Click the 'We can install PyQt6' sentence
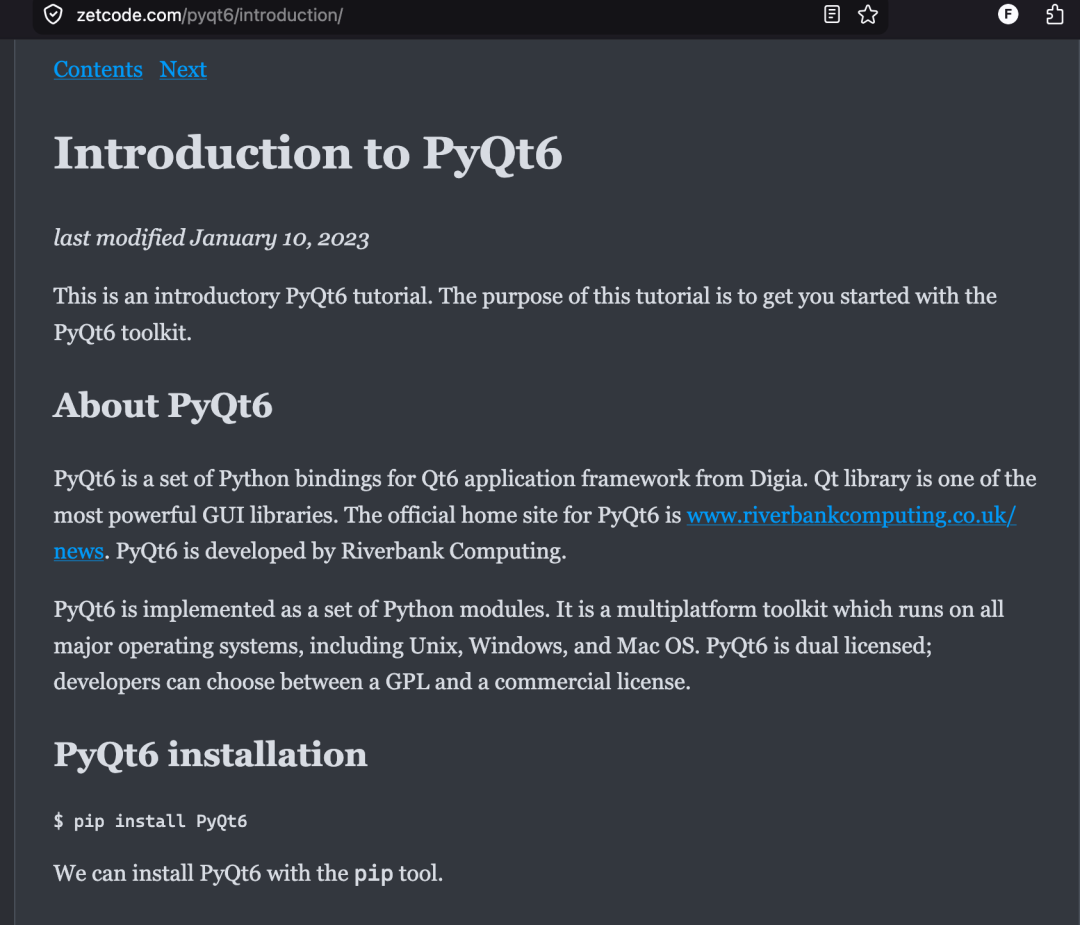The image size is (1080, 925). (248, 873)
